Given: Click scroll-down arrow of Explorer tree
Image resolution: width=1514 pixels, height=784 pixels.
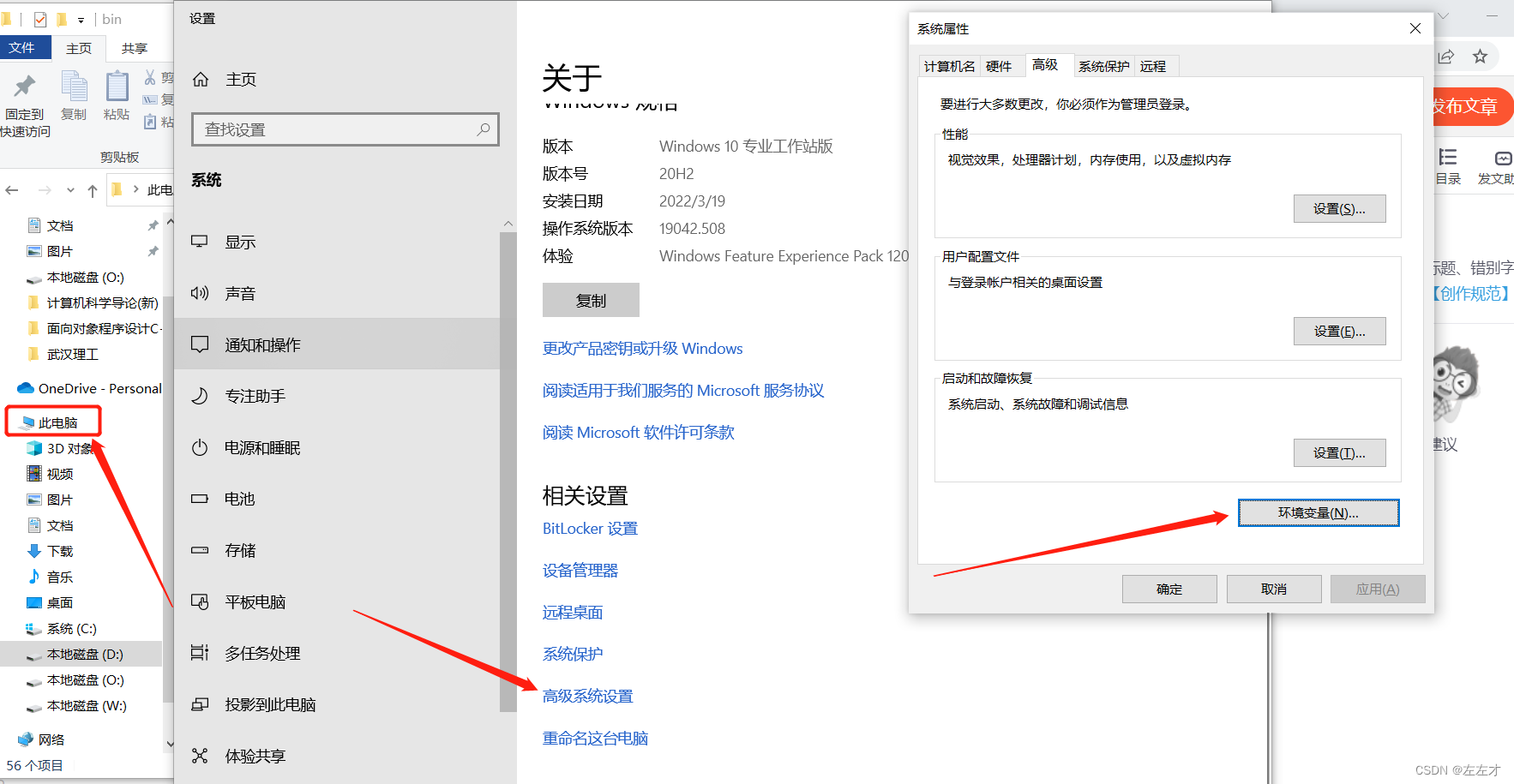Looking at the screenshot, I should click(170, 744).
